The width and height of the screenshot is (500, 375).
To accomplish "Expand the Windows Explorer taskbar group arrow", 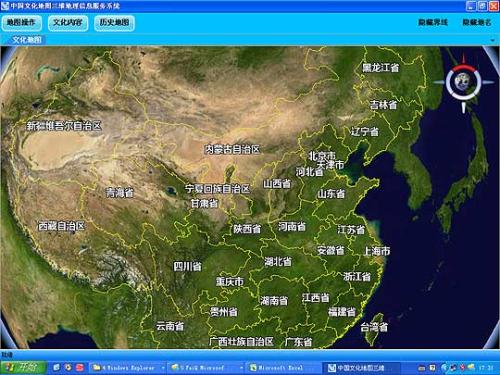I will pos(163,368).
